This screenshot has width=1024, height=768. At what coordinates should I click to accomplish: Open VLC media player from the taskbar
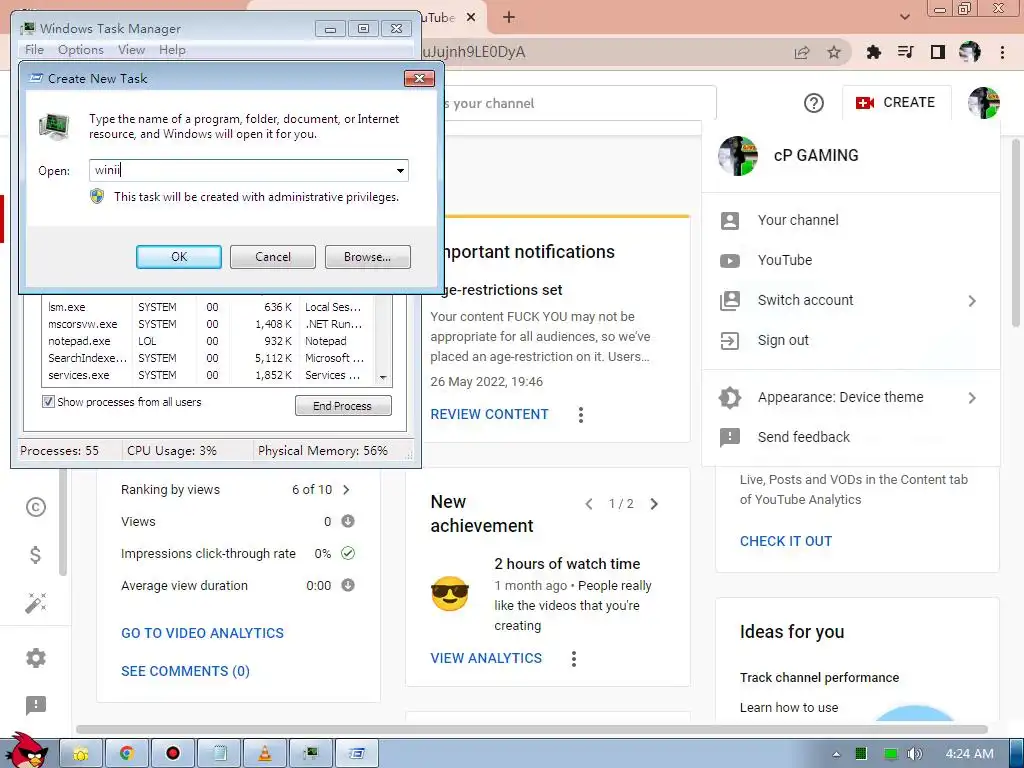click(x=265, y=754)
